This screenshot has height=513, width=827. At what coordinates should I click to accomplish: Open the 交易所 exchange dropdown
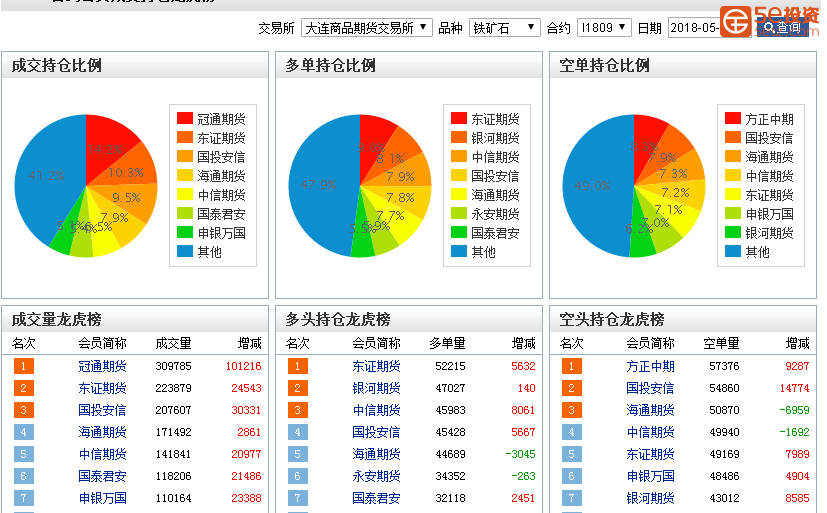366,28
